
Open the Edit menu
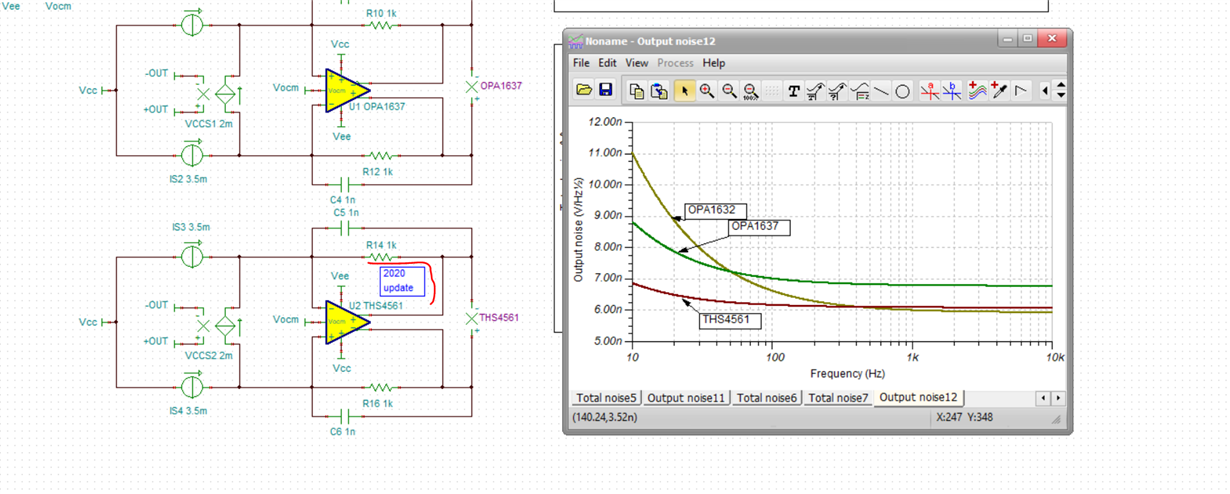pos(608,62)
